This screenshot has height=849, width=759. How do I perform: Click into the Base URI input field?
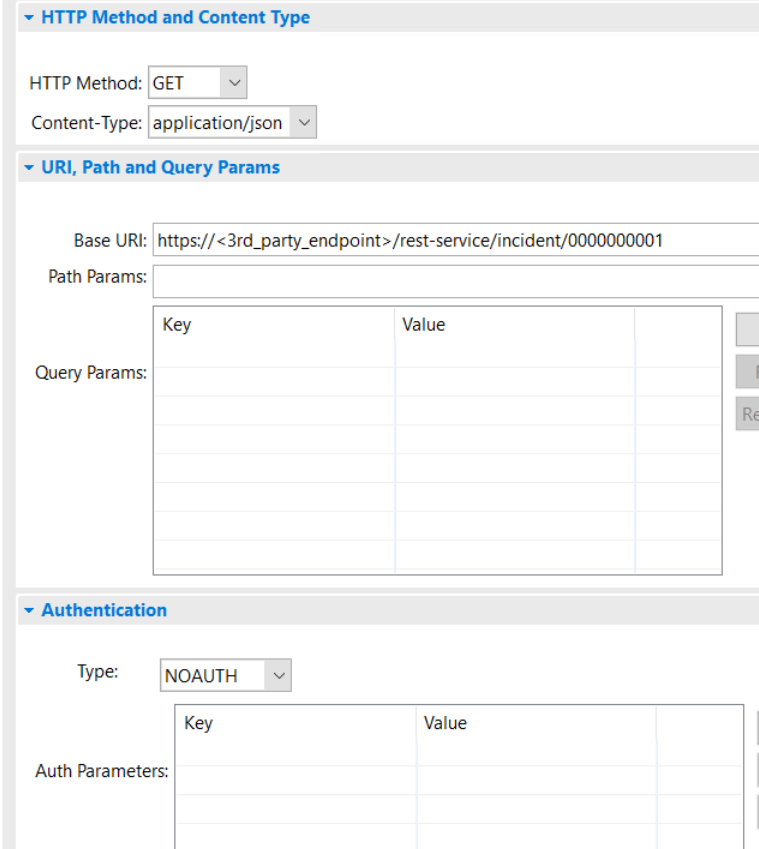[456, 240]
